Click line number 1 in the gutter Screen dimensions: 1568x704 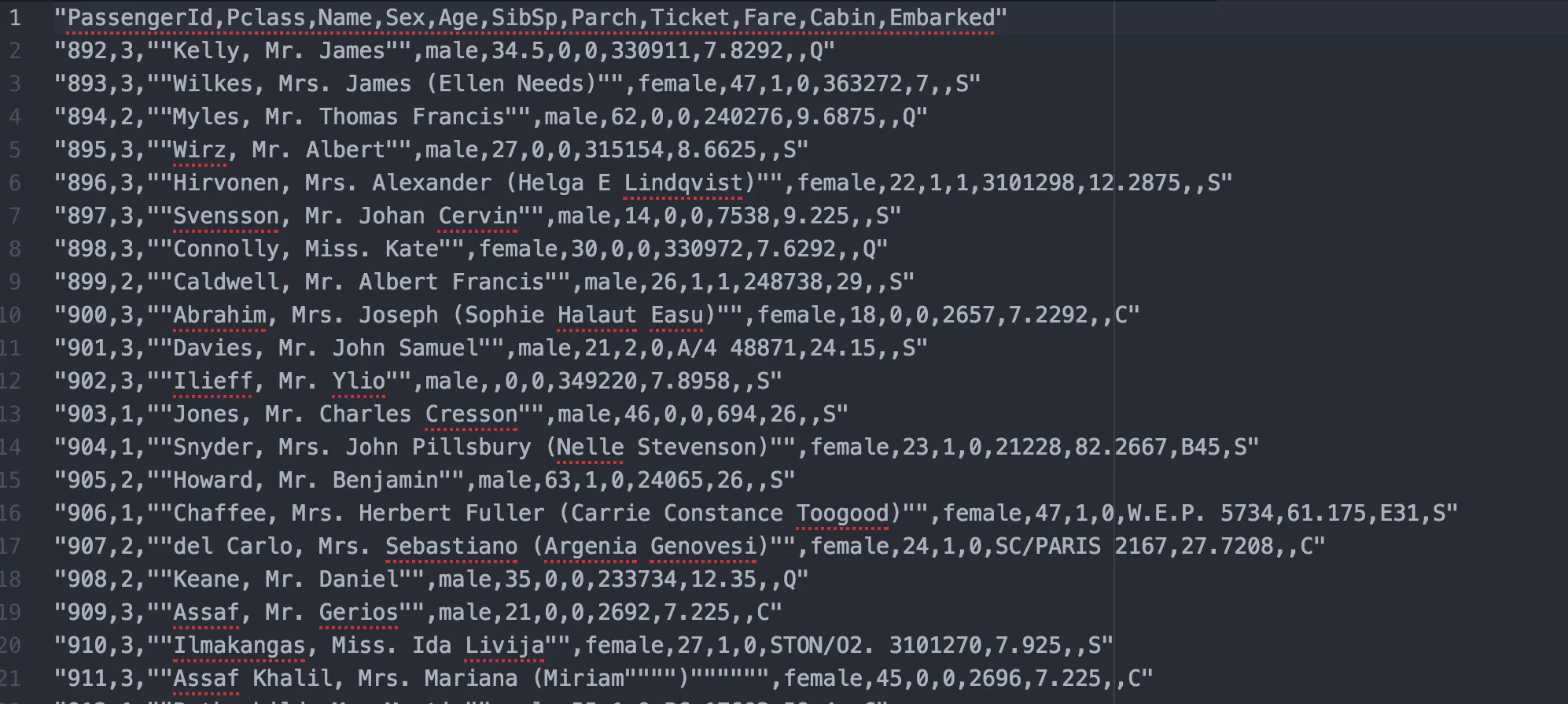(x=15, y=17)
